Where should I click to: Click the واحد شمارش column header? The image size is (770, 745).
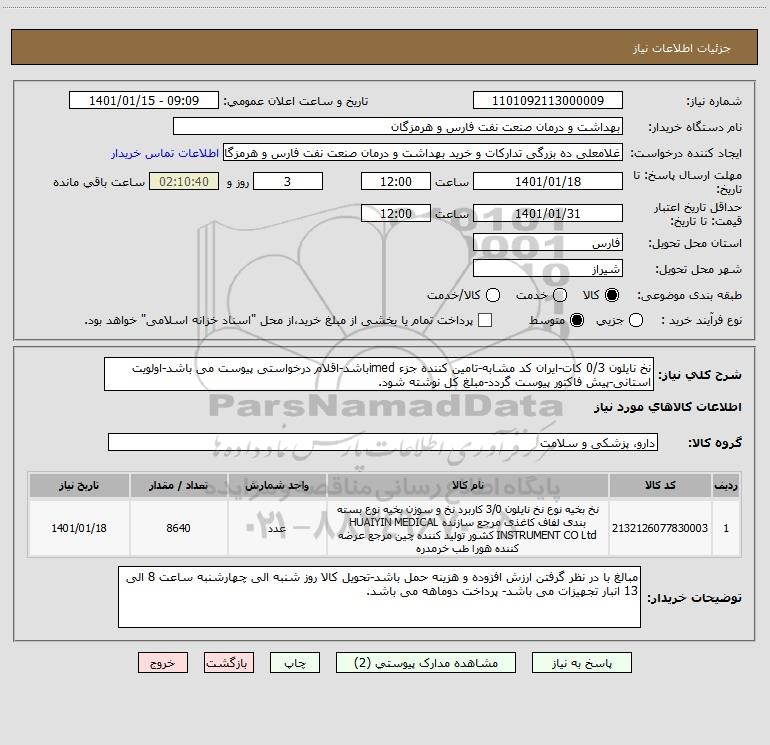coord(277,486)
